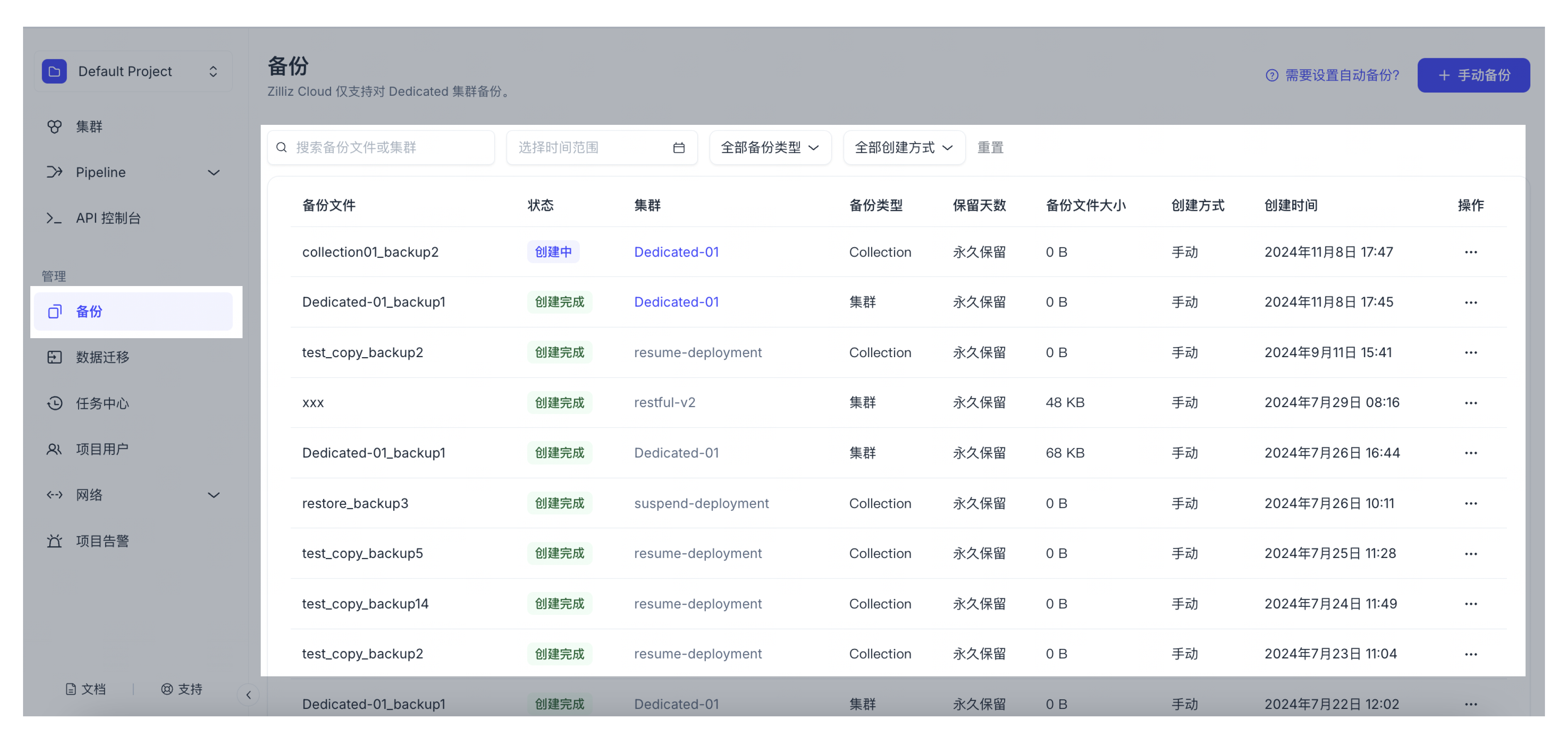Click the 网络 network icon

point(54,495)
